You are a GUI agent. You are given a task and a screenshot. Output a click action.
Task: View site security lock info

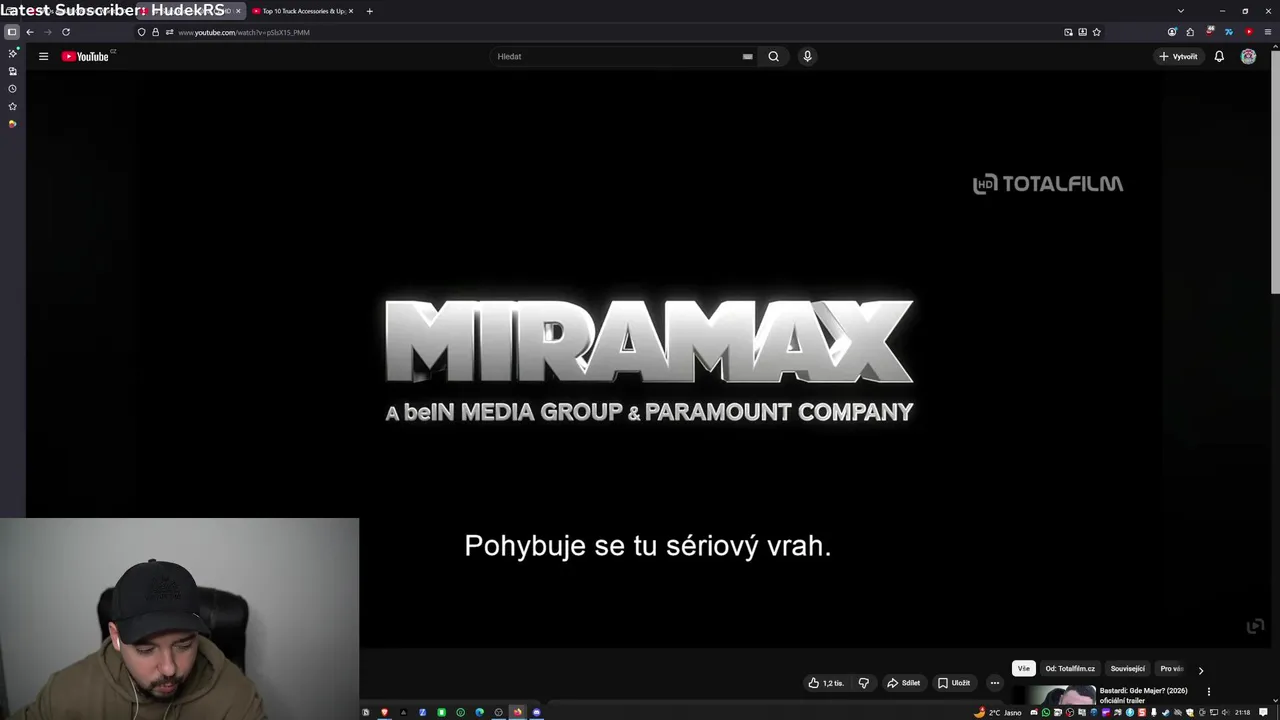155,32
